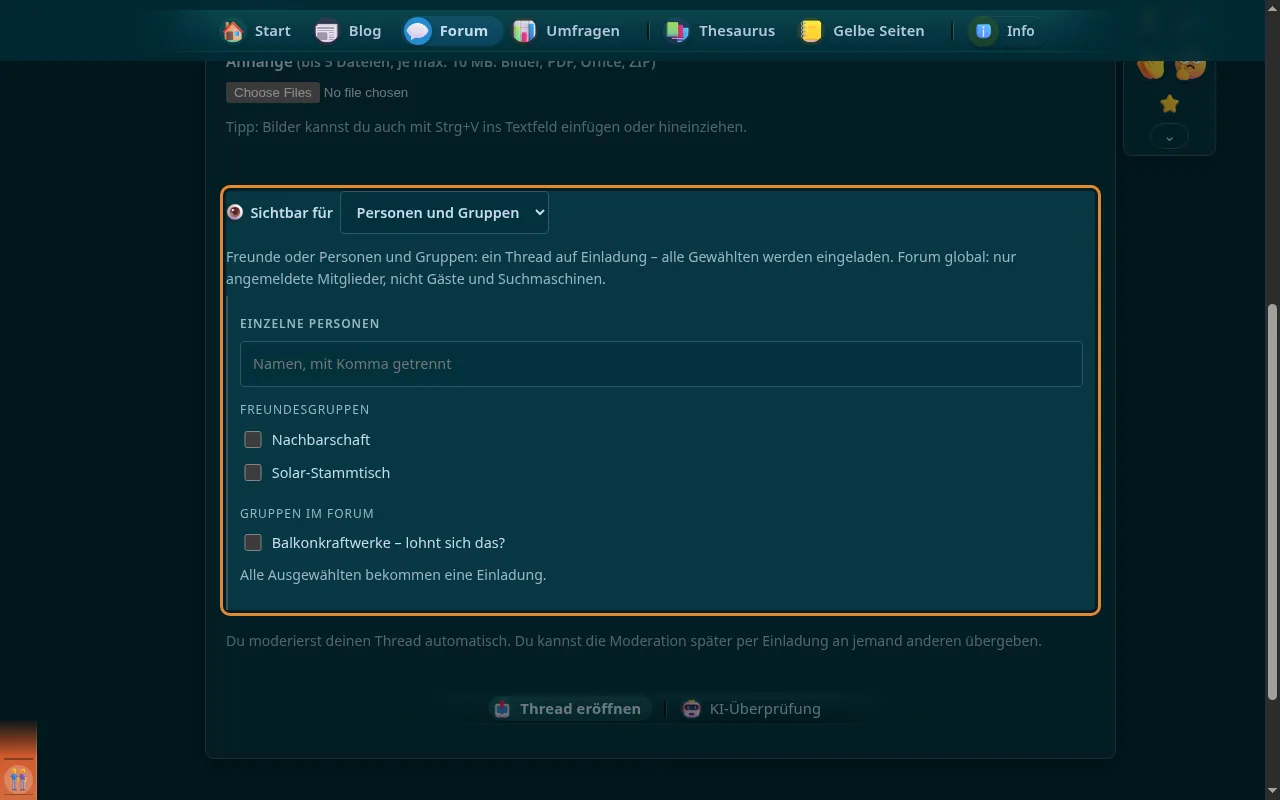Click the FREUNDESGRUPPEN heading
This screenshot has width=1280, height=800.
pyautogui.click(x=305, y=410)
